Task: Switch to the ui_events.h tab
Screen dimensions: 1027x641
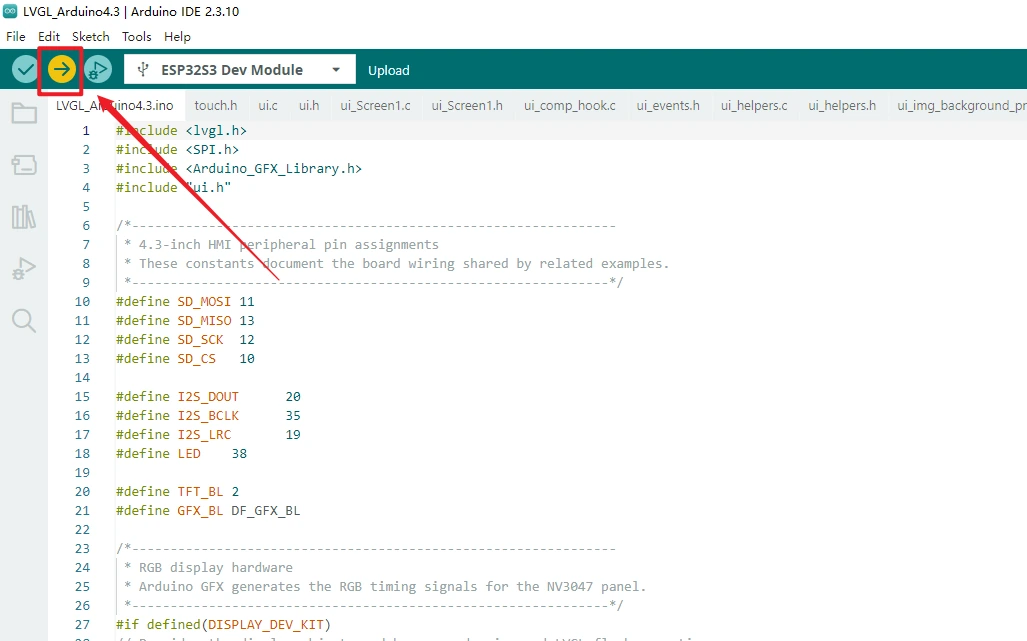Action: (x=668, y=105)
